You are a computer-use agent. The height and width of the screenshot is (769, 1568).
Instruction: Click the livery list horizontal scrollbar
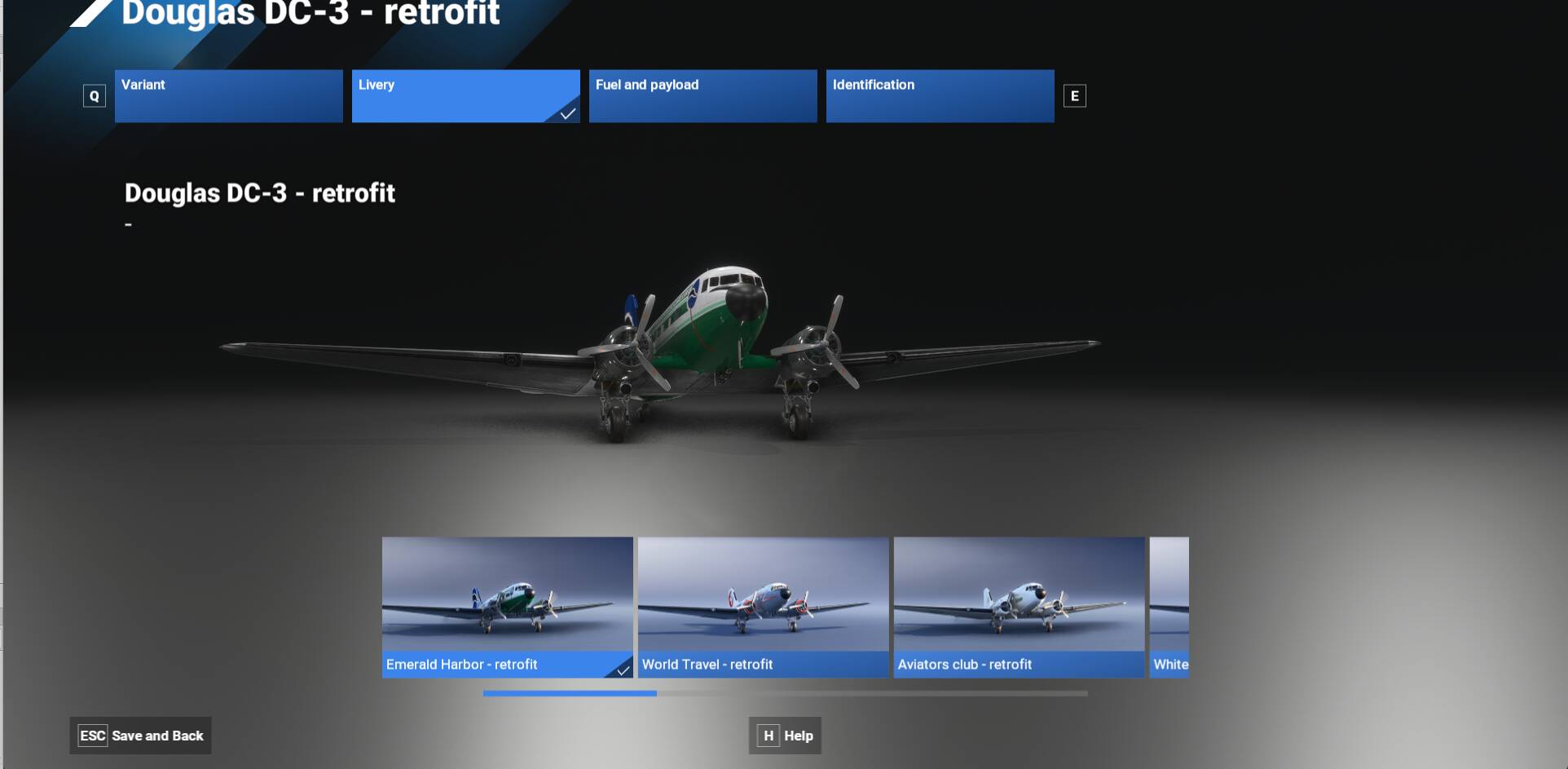pyautogui.click(x=786, y=694)
